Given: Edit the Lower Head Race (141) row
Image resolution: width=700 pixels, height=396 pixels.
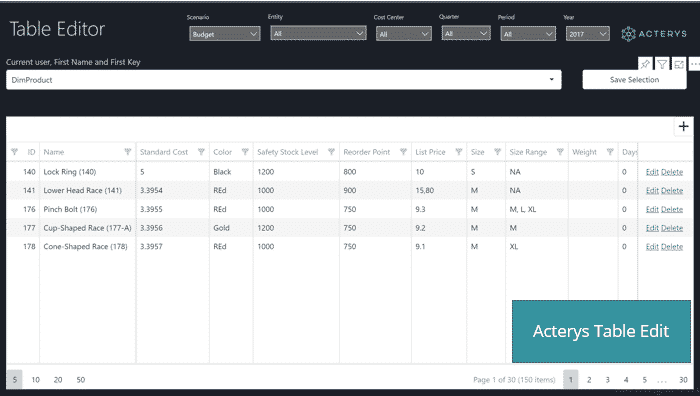Looking at the screenshot, I should pos(652,191).
